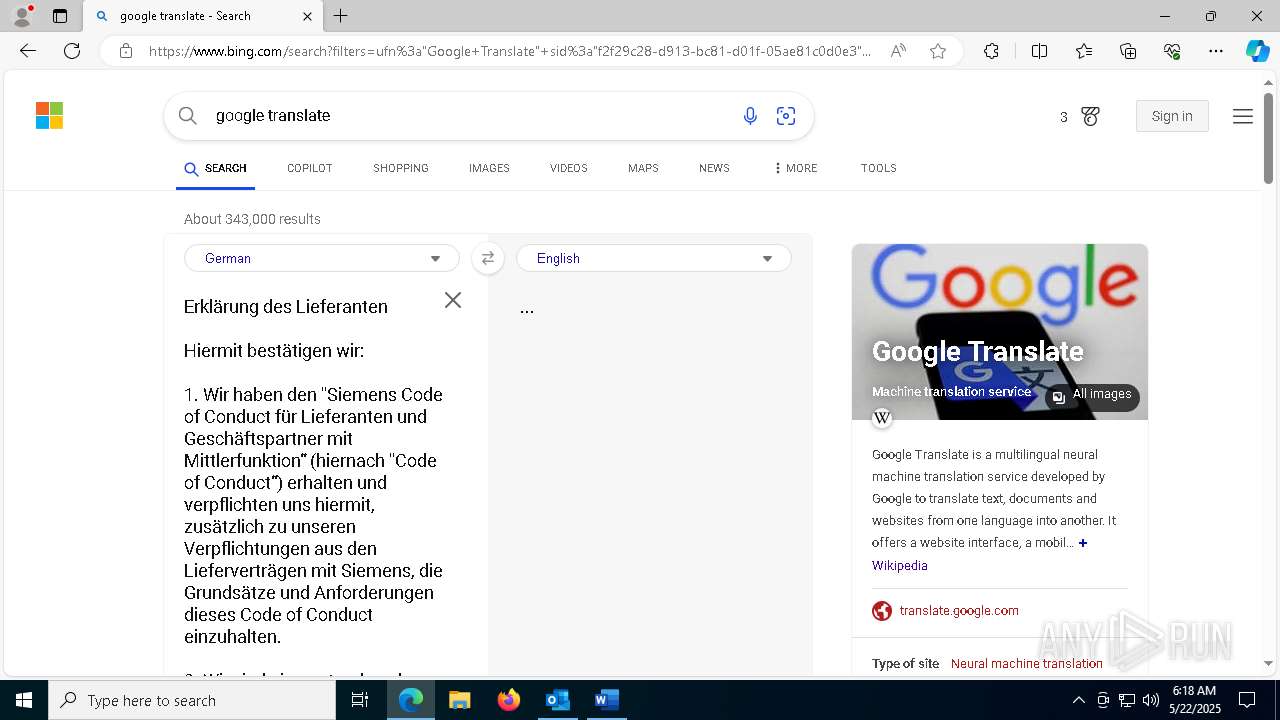Open the browser profile icon
This screenshot has height=720, width=1280.
[22, 16]
